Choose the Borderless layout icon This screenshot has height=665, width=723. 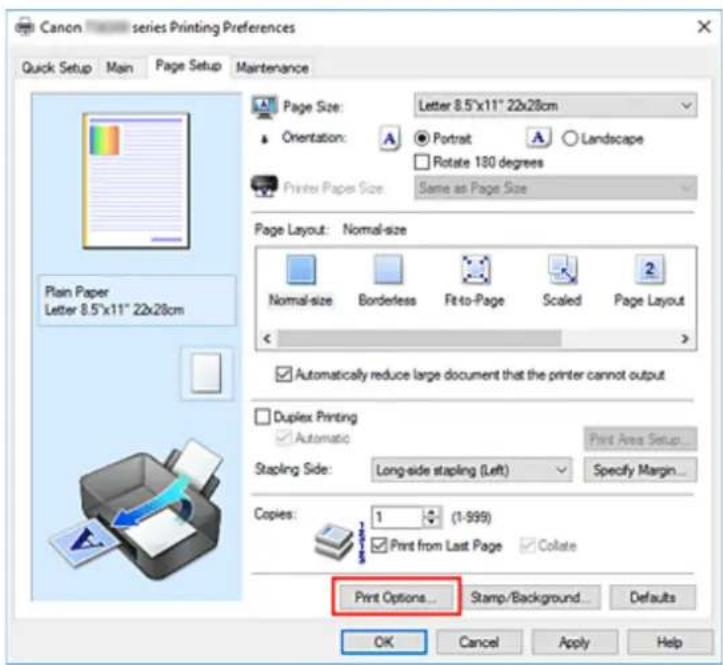pyautogui.click(x=388, y=269)
